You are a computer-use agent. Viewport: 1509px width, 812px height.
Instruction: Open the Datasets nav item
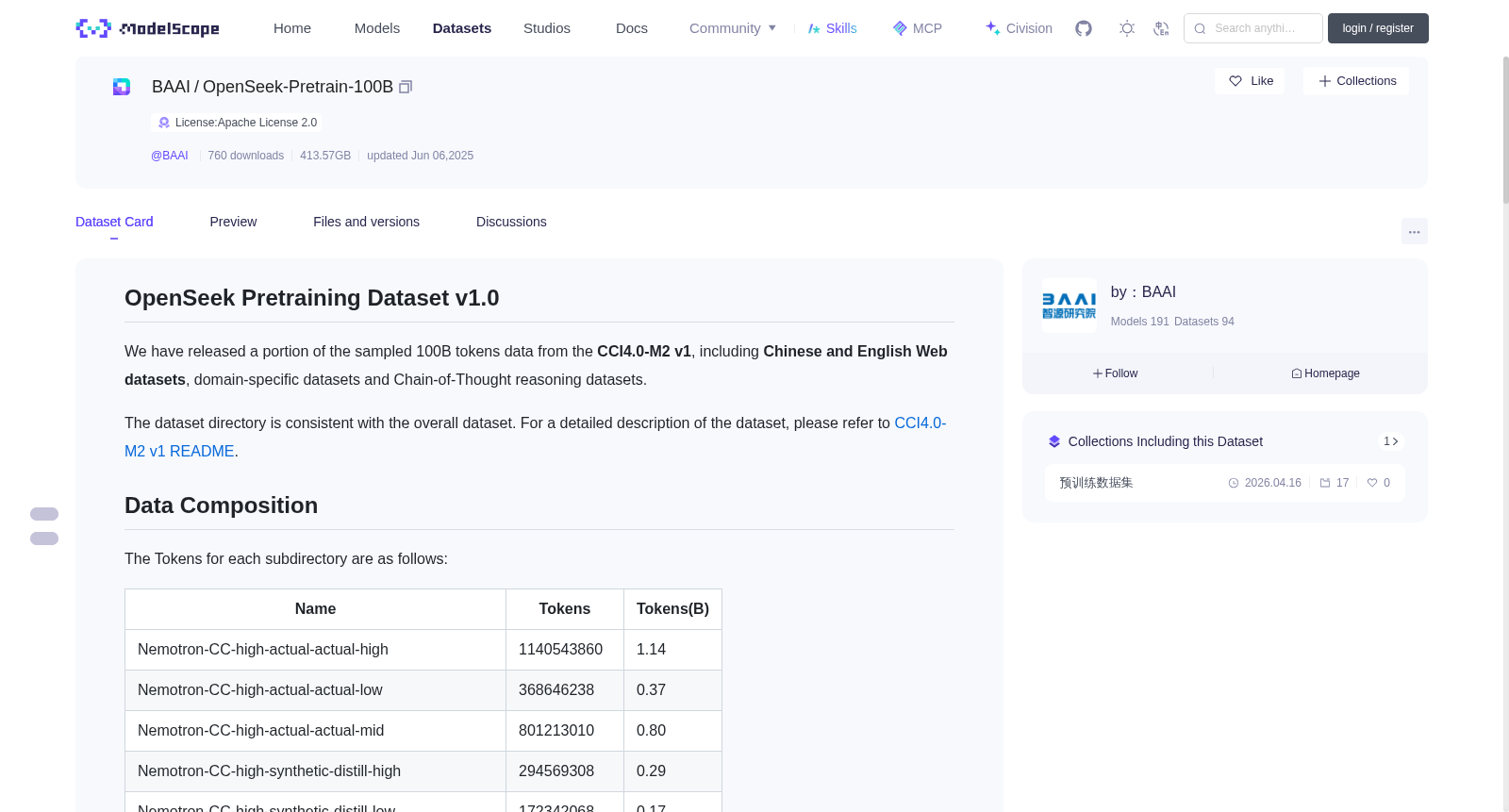coord(462,28)
